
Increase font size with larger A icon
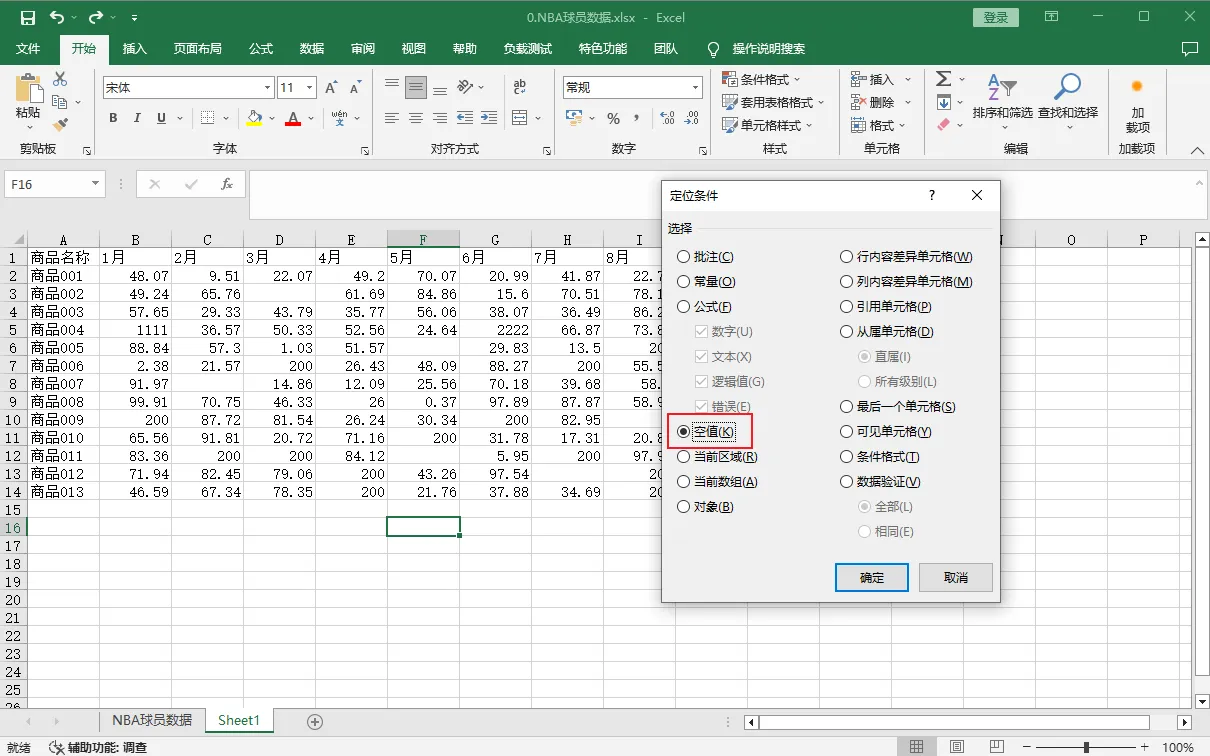tap(331, 88)
